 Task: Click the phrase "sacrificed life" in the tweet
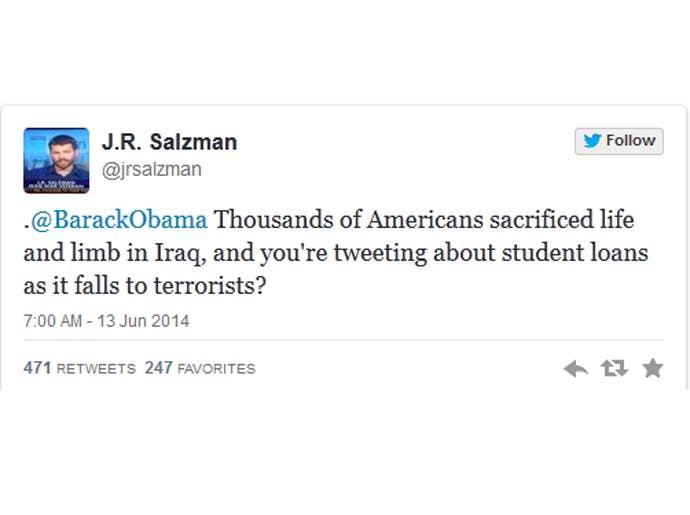[562, 219]
